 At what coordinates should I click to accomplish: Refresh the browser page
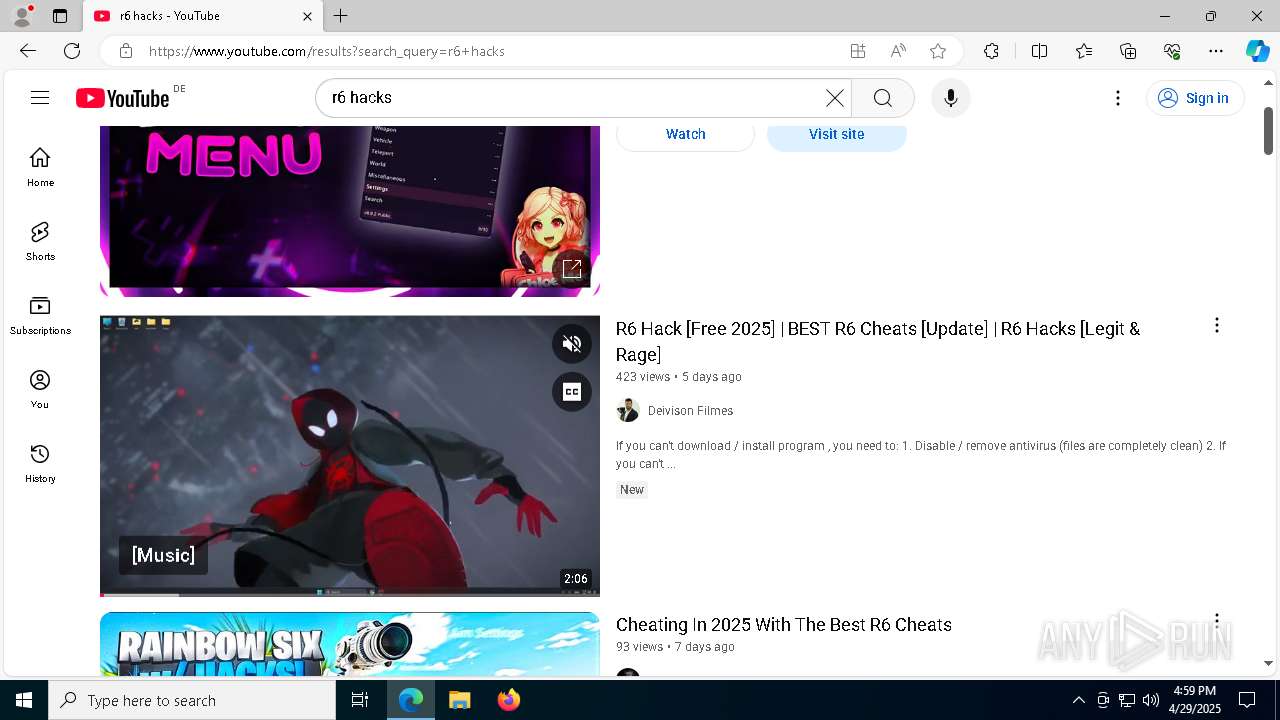coord(72,51)
